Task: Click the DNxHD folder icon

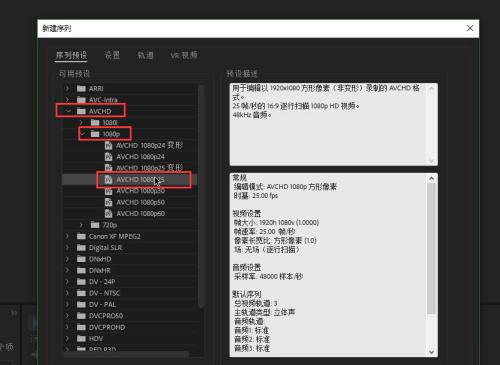Action: 81,259
